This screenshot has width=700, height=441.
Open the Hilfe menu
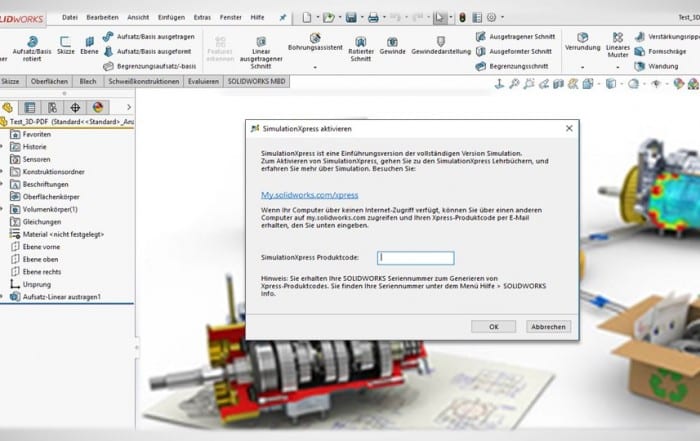(257, 17)
